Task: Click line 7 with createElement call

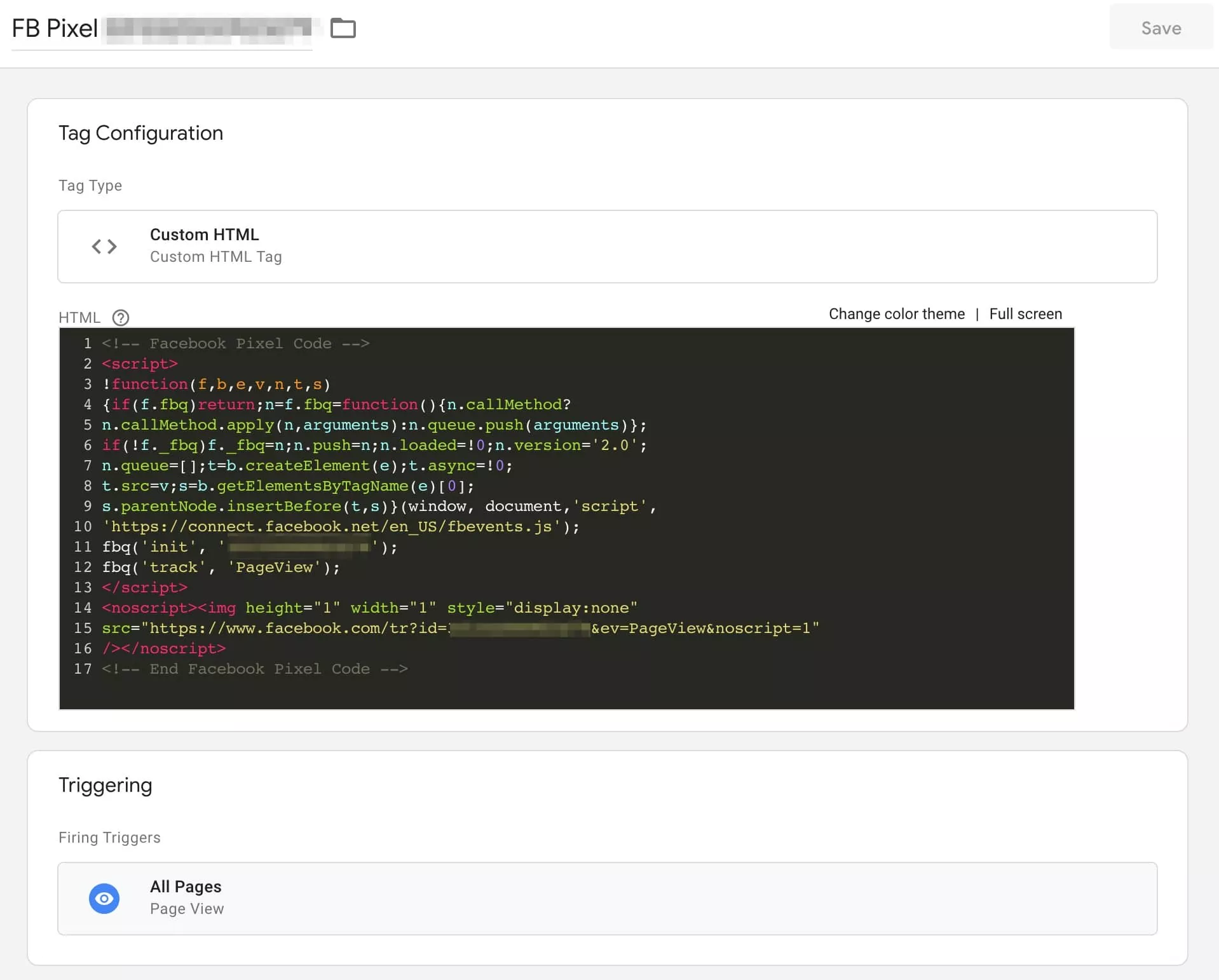Action: [307, 466]
